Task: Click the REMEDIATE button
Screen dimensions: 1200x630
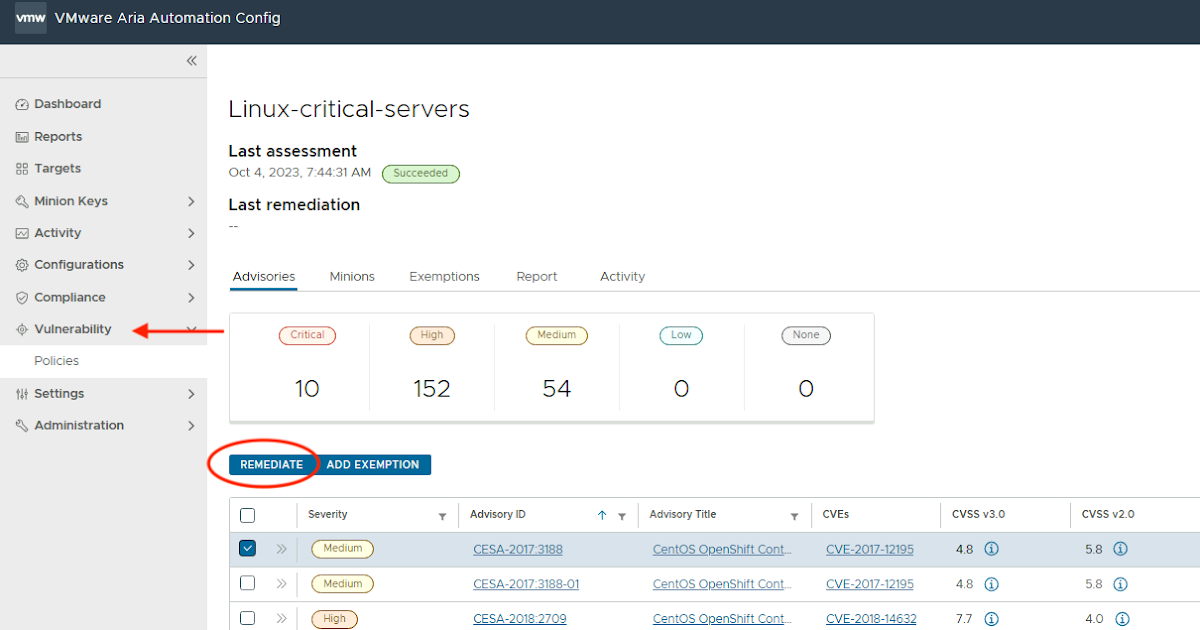Action: pos(271,465)
